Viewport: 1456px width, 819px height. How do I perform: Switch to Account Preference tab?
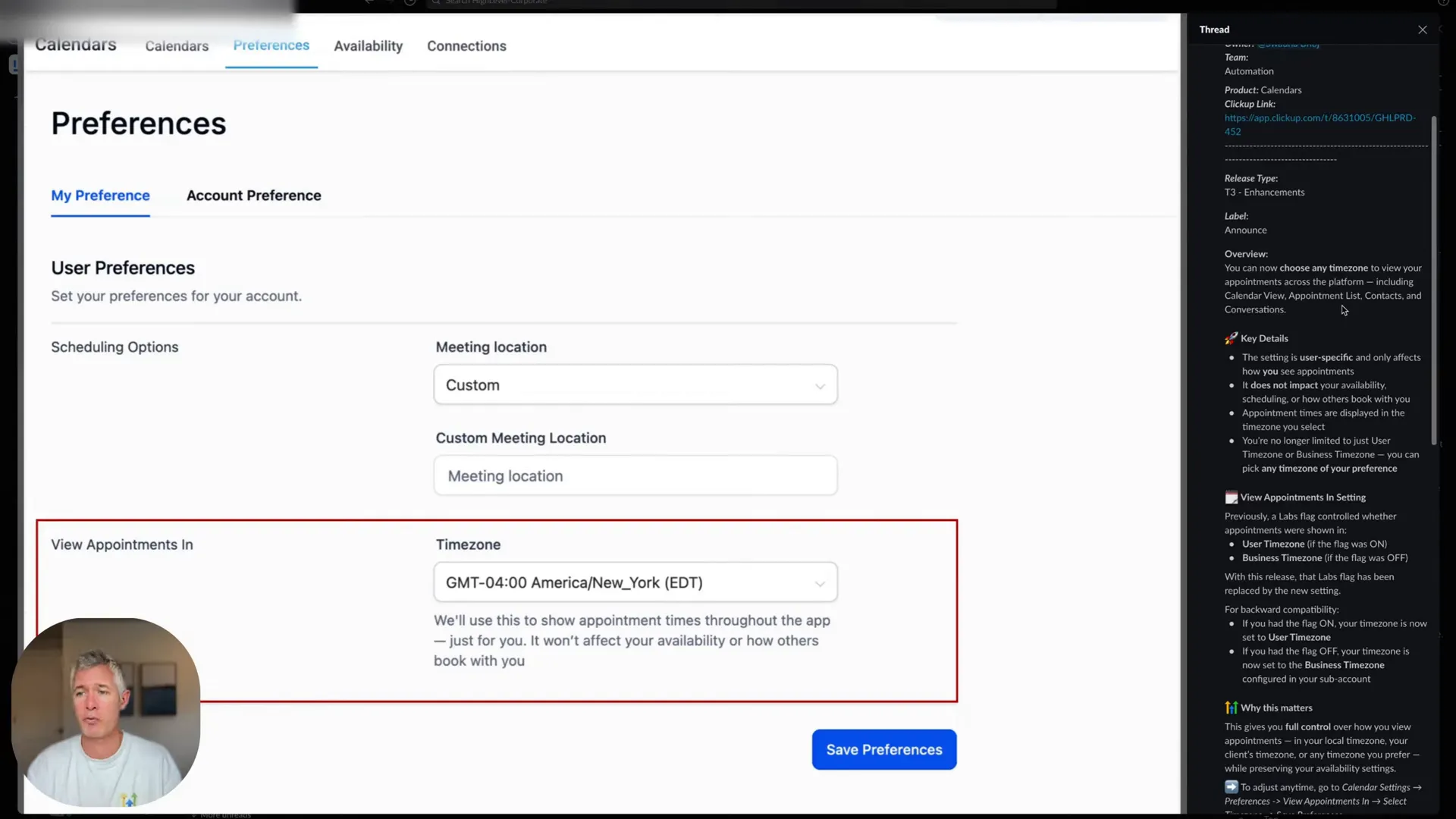[x=253, y=196]
